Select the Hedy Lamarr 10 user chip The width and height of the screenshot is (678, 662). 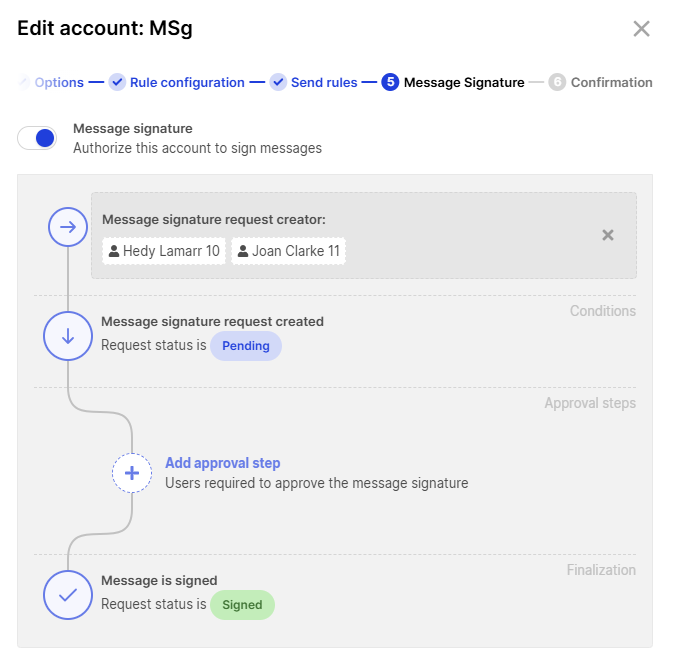point(164,251)
